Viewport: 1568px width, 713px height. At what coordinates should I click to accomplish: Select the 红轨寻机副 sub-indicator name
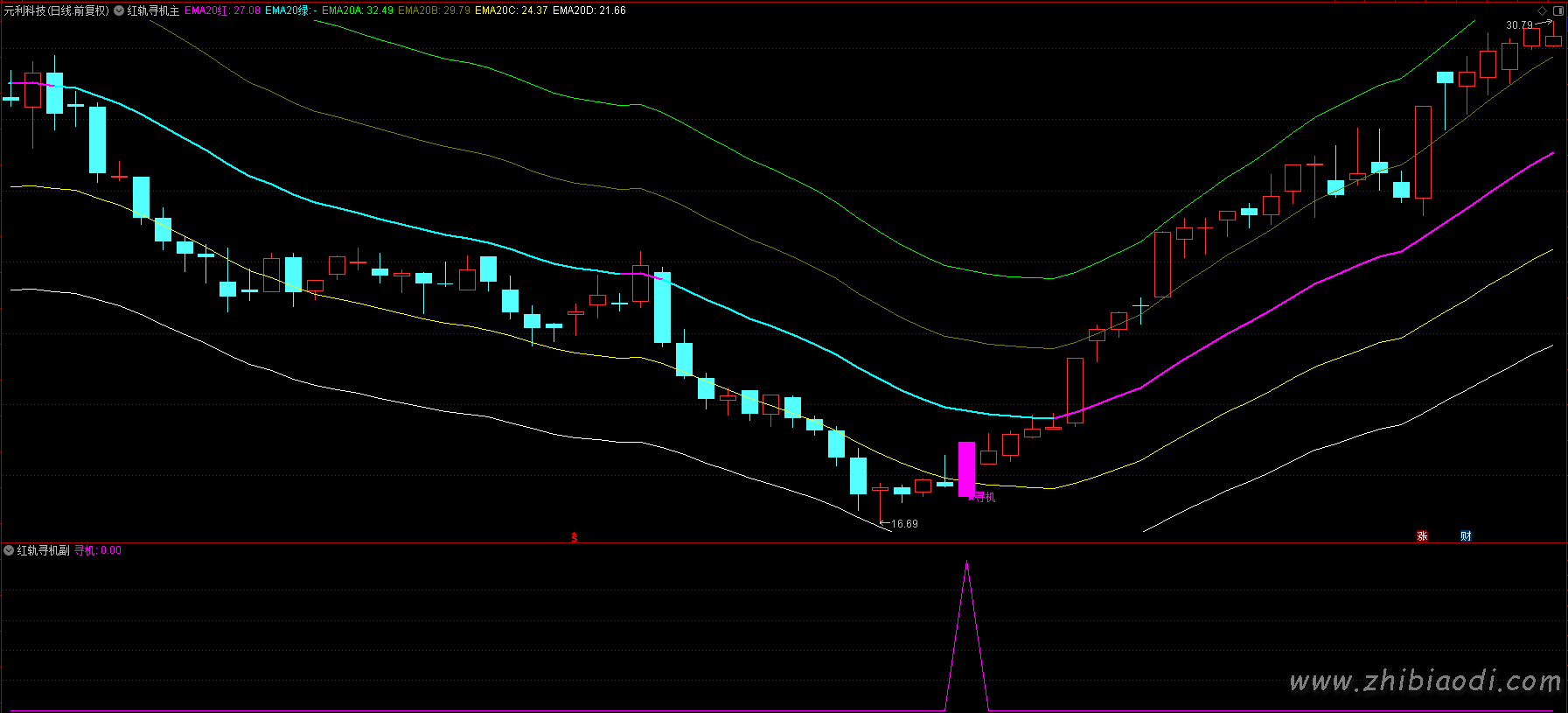pos(43,550)
